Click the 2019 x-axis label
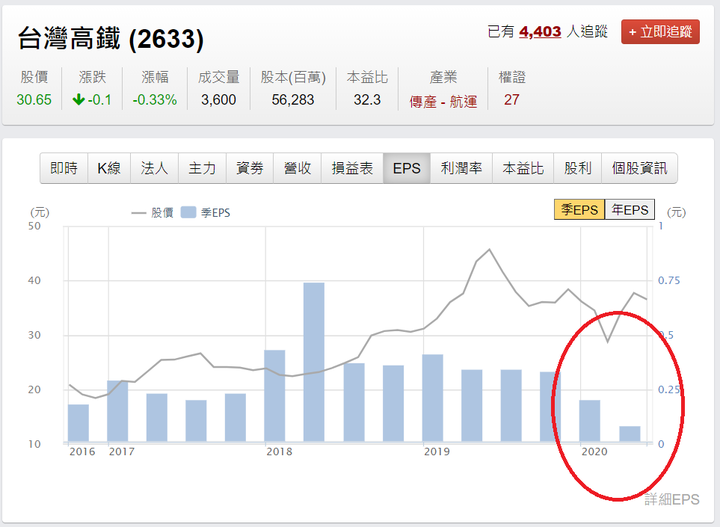The width and height of the screenshot is (720, 527). 437,452
